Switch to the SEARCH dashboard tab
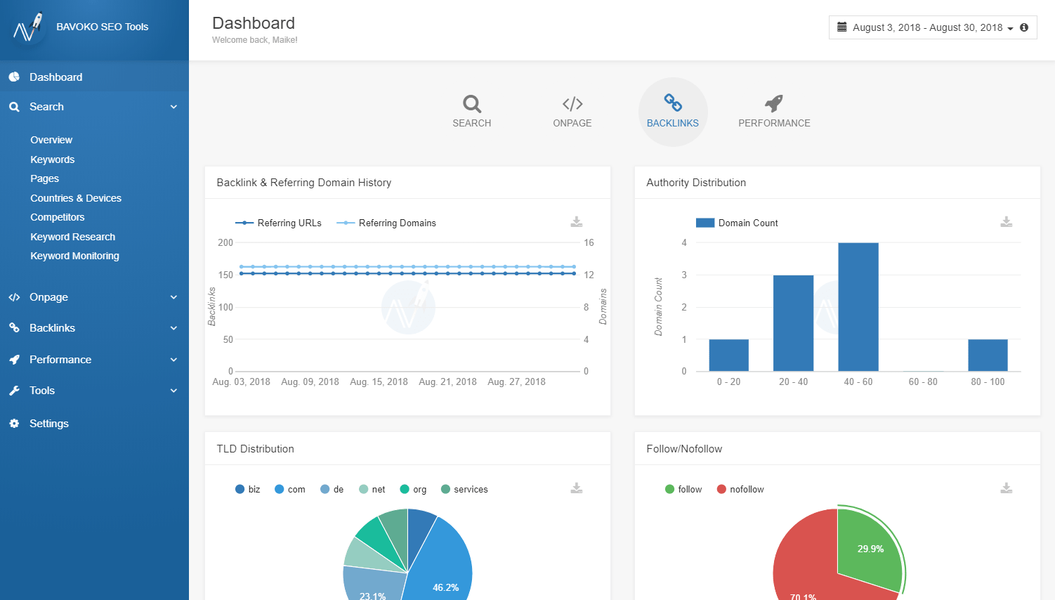The image size is (1055, 600). click(472, 112)
